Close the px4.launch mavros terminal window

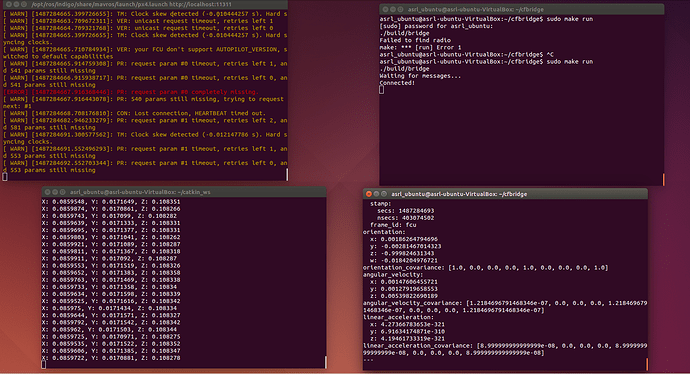pos(9,4)
